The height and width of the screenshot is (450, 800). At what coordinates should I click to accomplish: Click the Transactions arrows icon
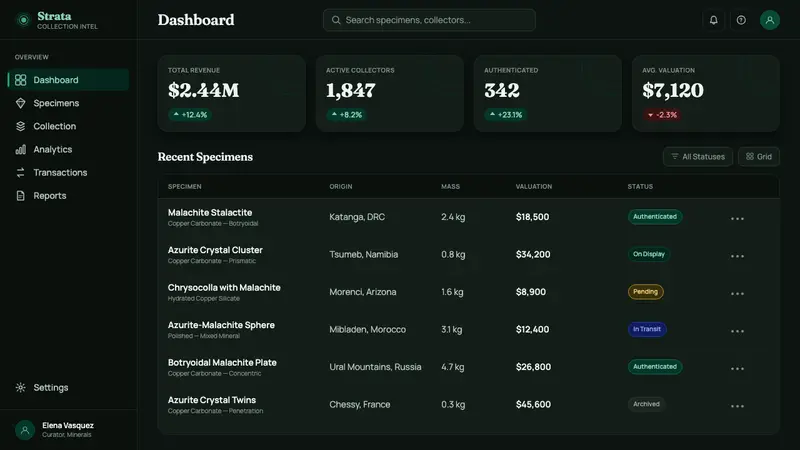tap(20, 172)
